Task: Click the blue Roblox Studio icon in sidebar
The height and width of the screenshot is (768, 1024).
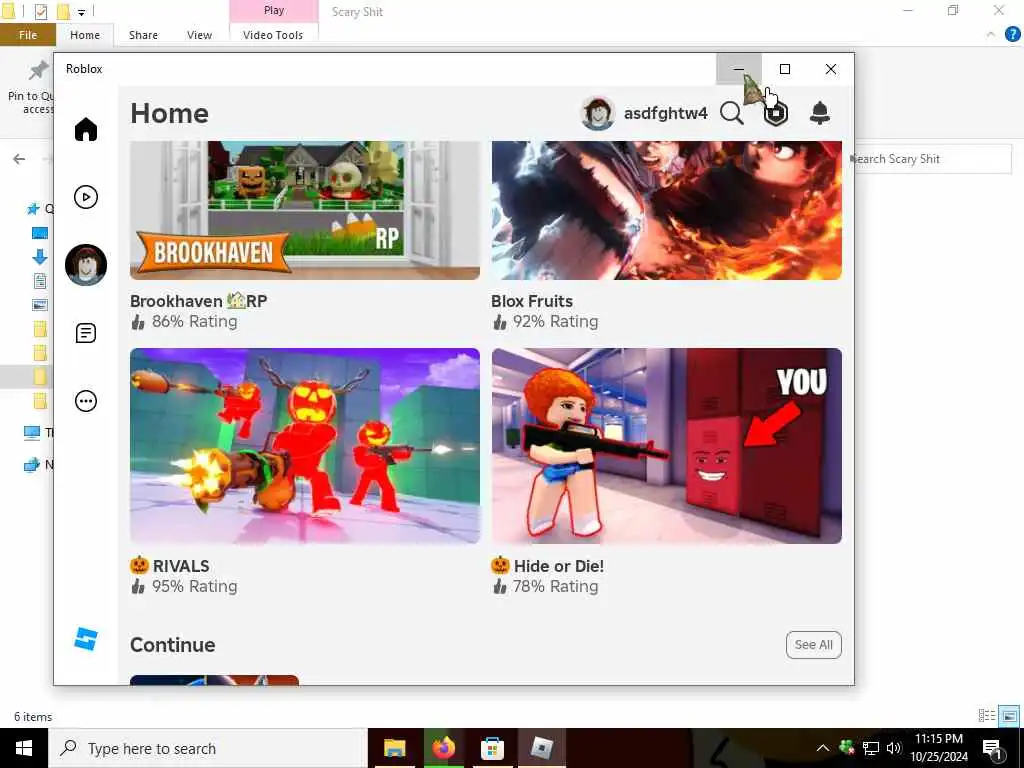Action: 86,639
